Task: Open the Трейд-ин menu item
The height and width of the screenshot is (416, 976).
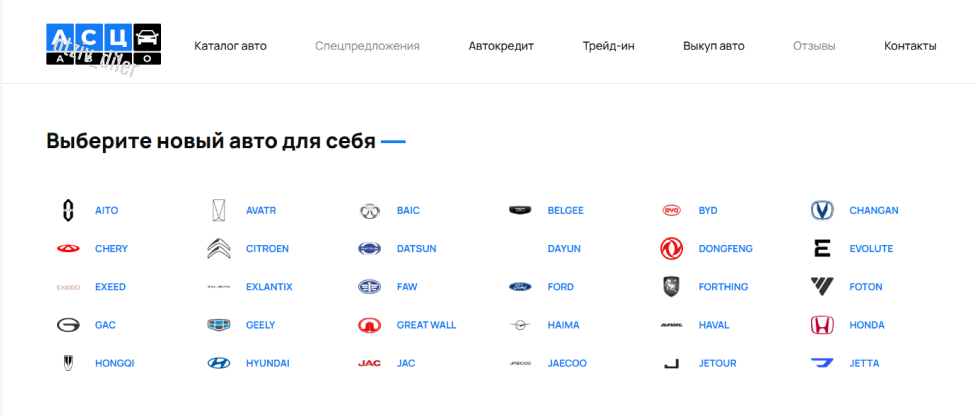Action: tap(609, 46)
